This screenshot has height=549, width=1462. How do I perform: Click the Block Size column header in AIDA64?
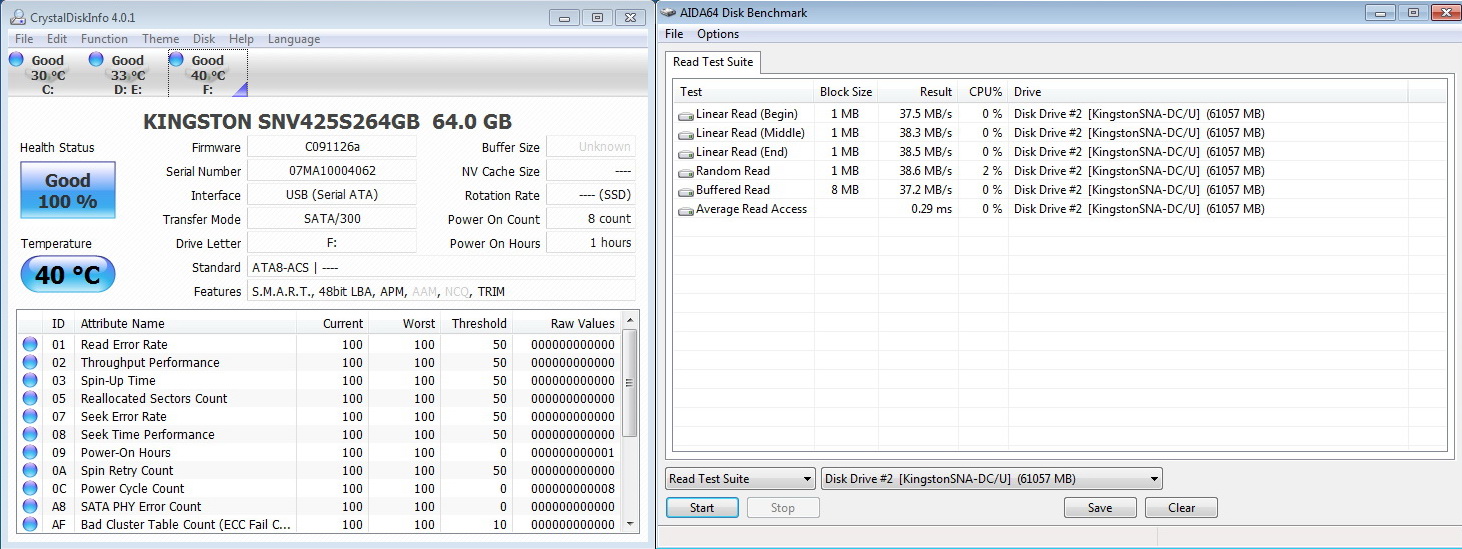click(845, 92)
